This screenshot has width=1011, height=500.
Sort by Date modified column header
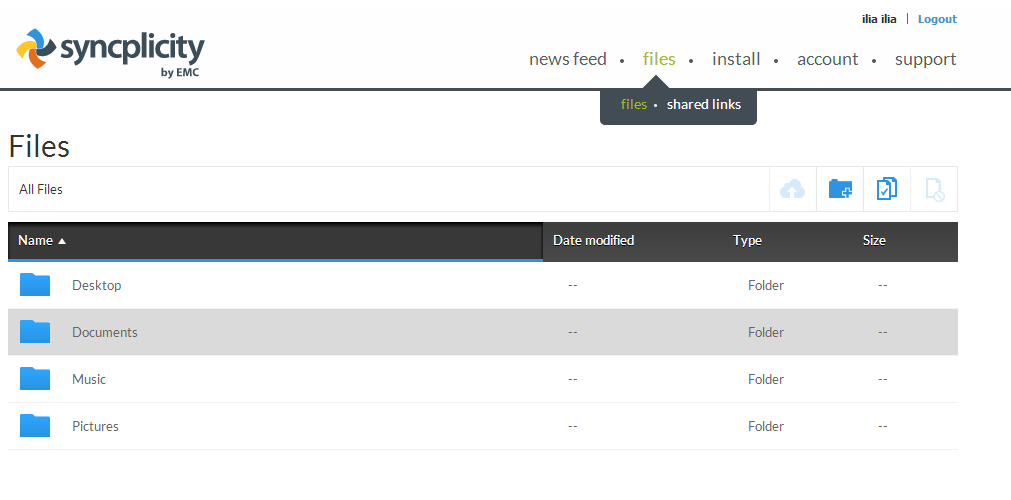(x=593, y=240)
